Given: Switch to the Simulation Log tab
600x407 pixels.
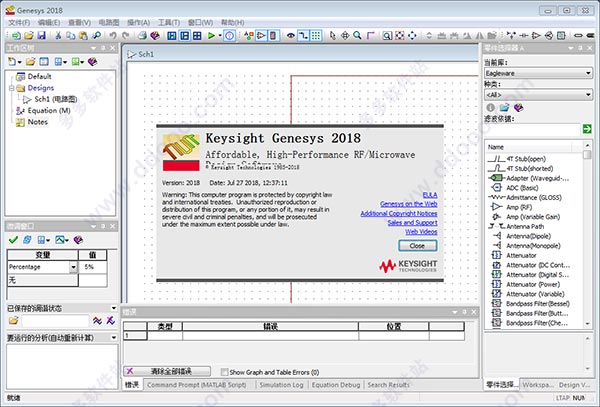Looking at the screenshot, I should (281, 385).
